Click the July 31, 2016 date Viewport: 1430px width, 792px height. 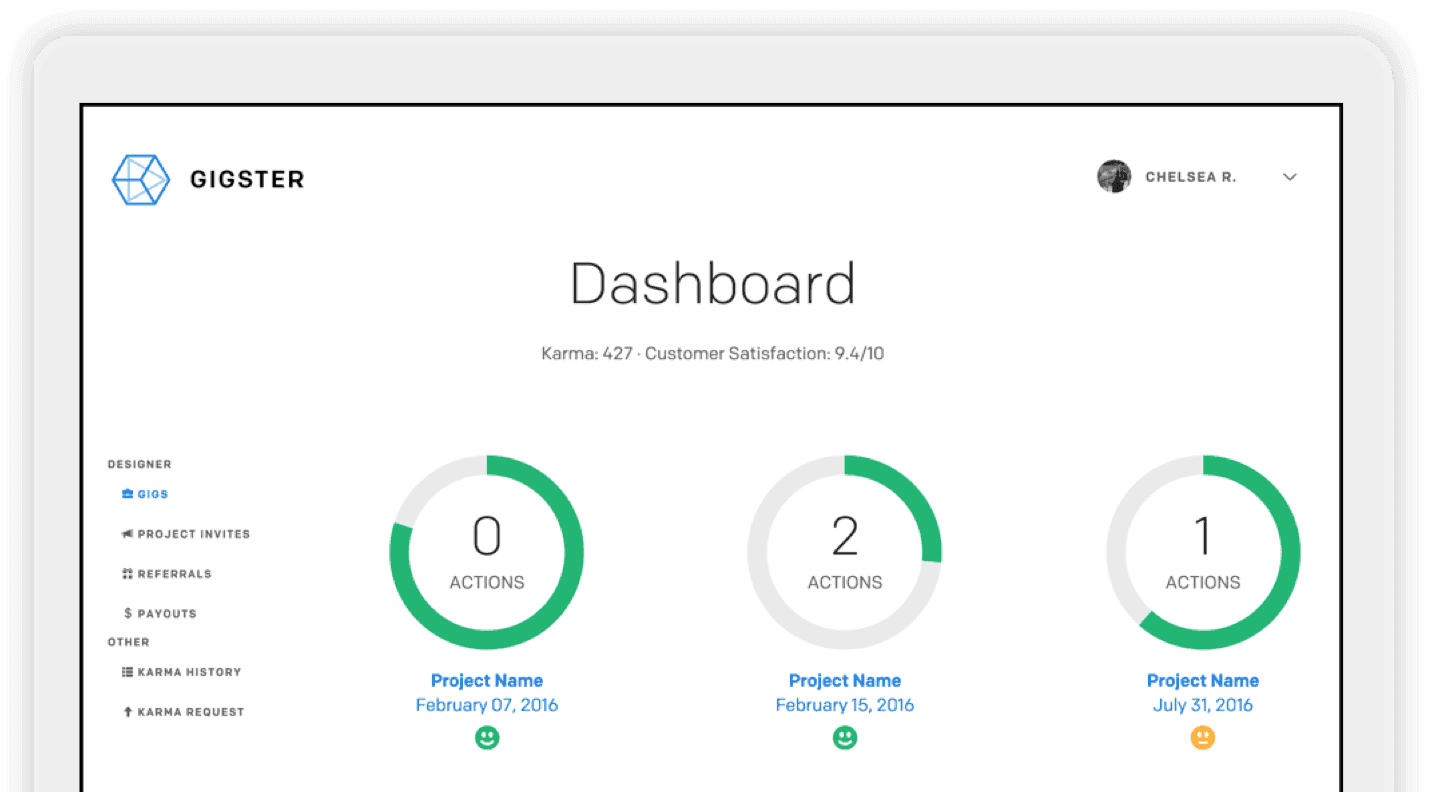[x=1203, y=705]
